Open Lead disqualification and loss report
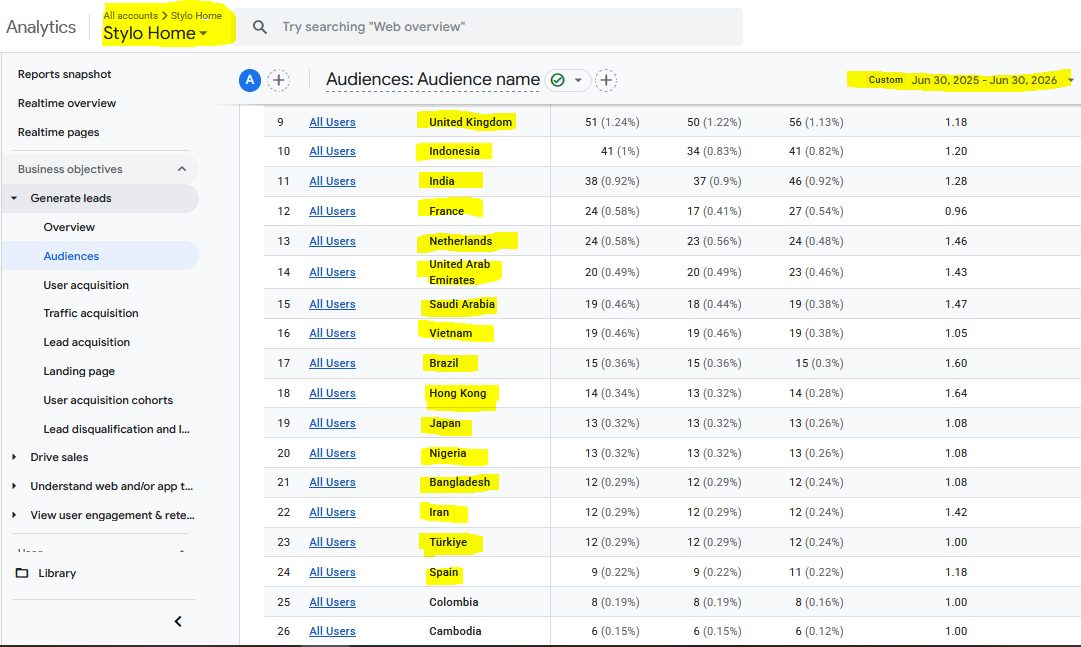The height and width of the screenshot is (647, 1081). [117, 429]
